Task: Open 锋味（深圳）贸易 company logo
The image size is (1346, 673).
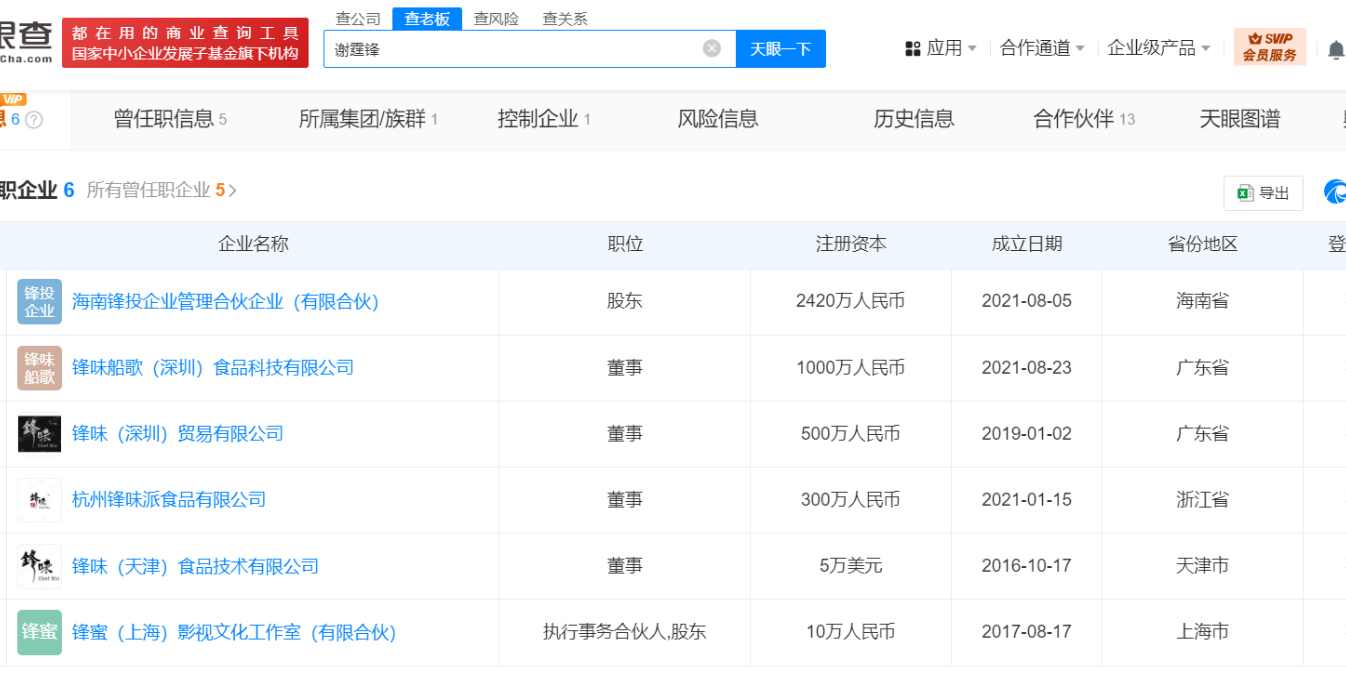Action: click(x=39, y=433)
